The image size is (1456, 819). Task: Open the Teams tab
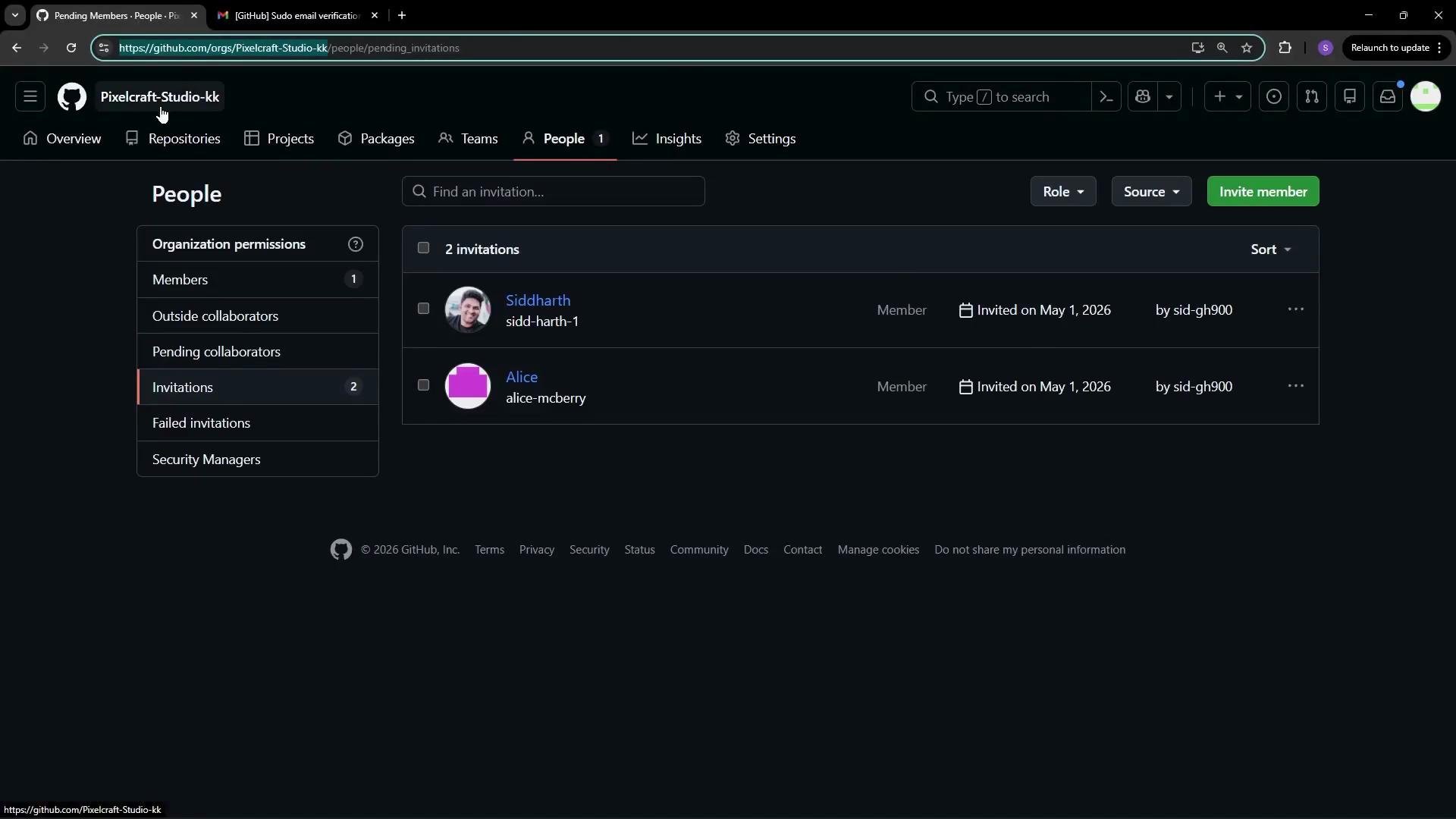coord(468,139)
